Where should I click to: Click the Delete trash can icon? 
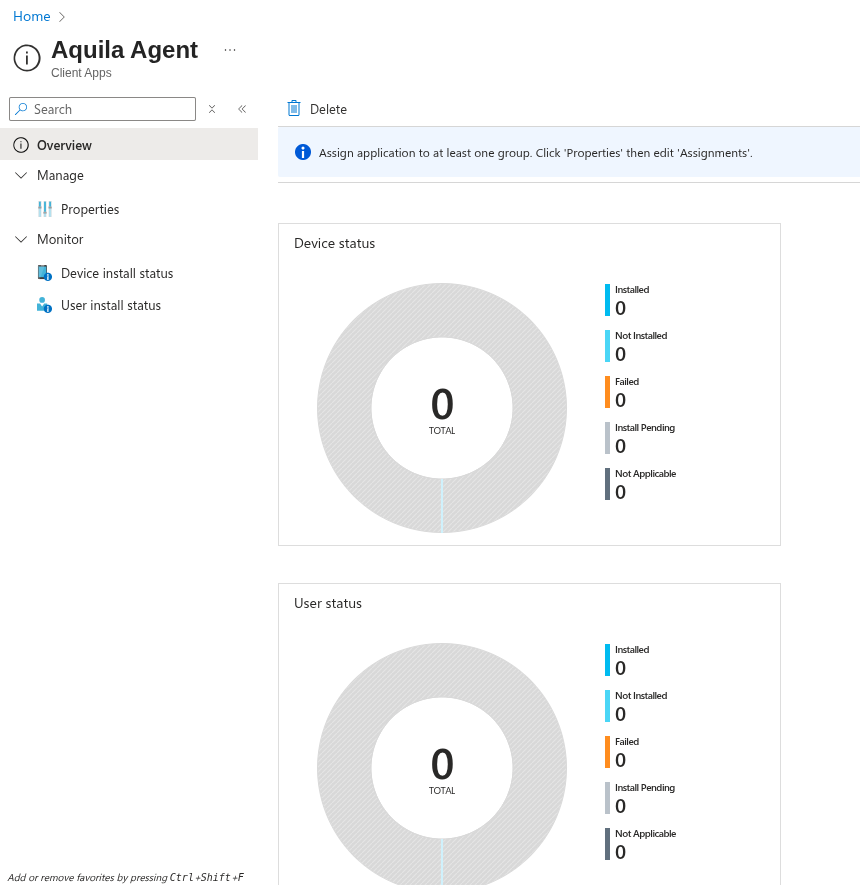coord(294,108)
